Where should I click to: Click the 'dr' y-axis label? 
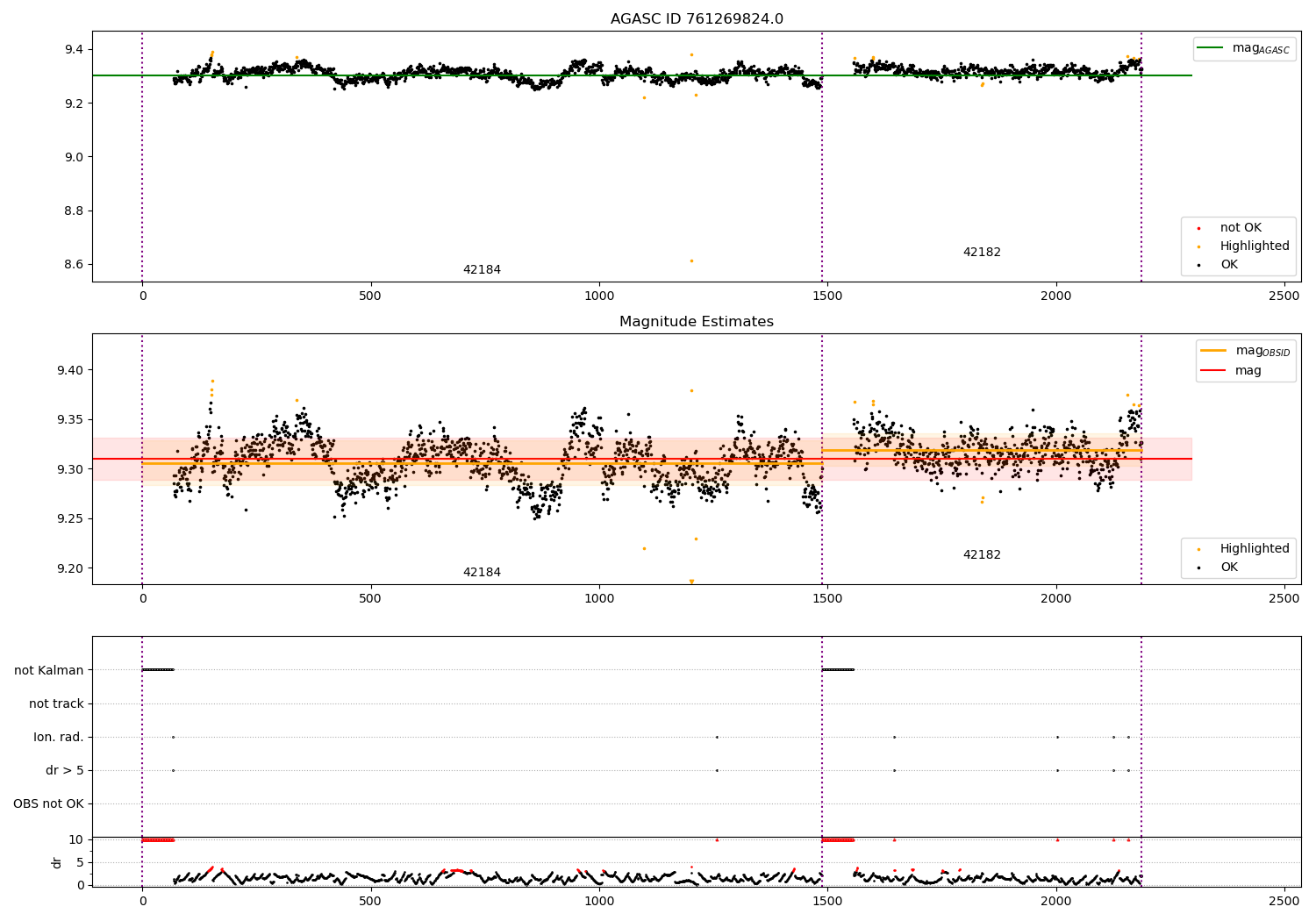click(57, 862)
